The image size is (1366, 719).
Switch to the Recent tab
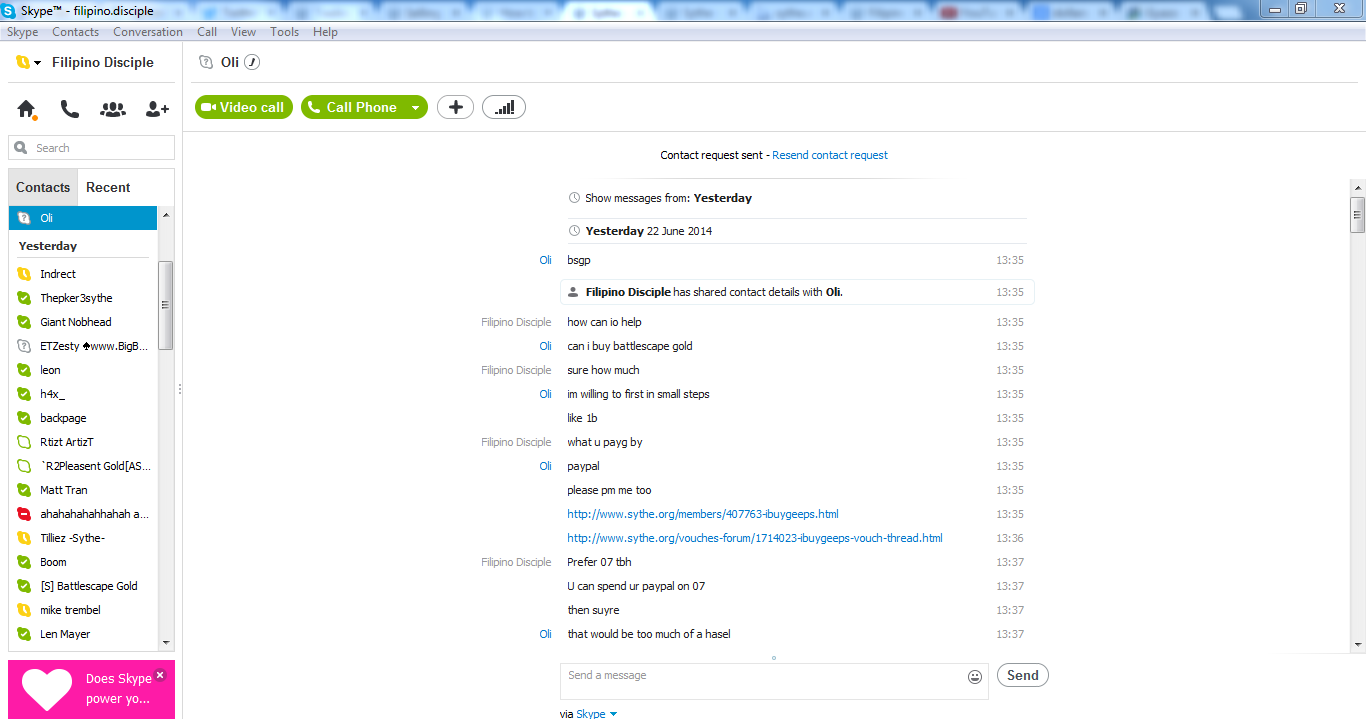(x=108, y=187)
